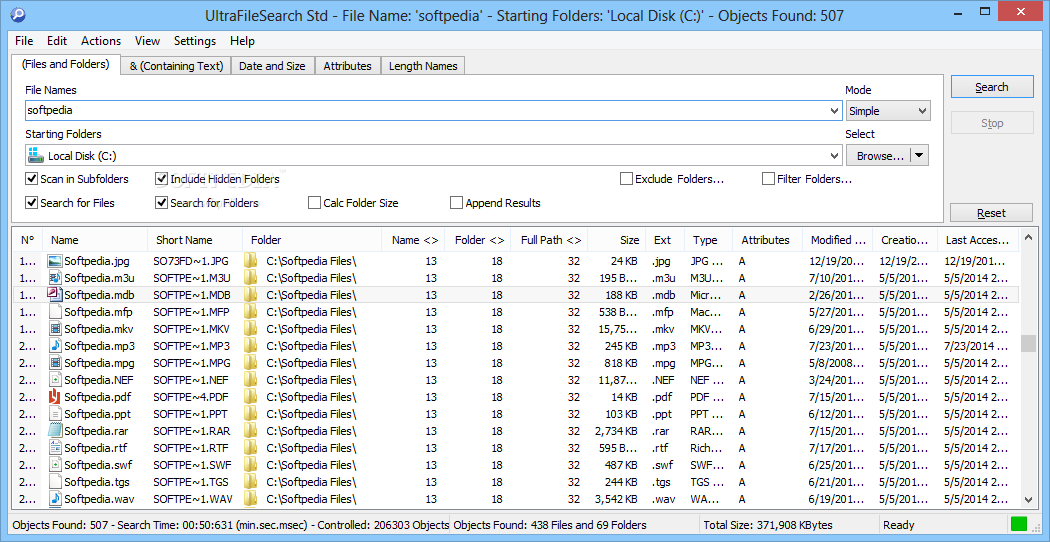Click the folder icon in the Softpedia.mp3 row

pyautogui.click(x=251, y=346)
